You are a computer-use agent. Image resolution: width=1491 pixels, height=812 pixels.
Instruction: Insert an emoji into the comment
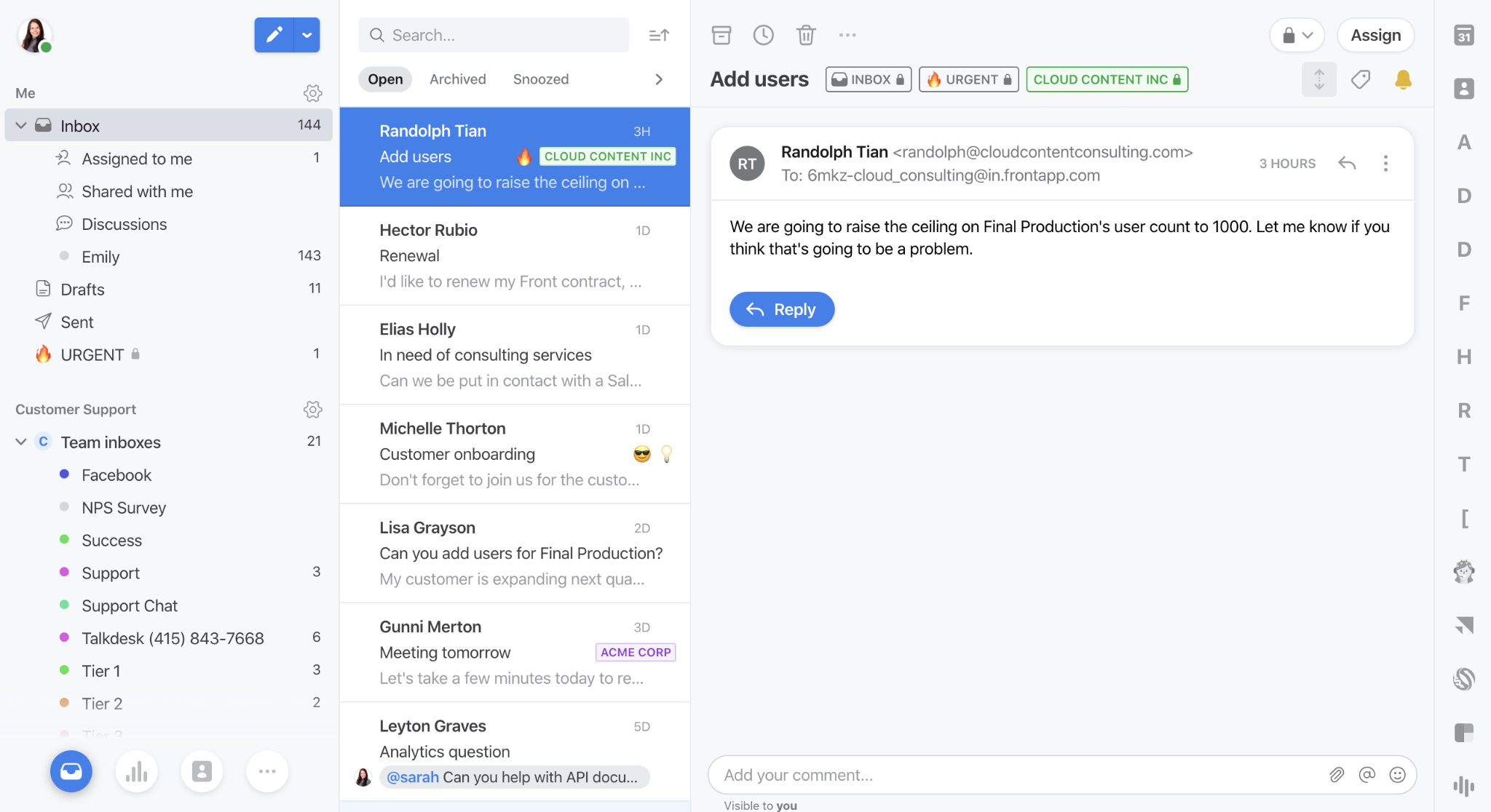tap(1398, 775)
